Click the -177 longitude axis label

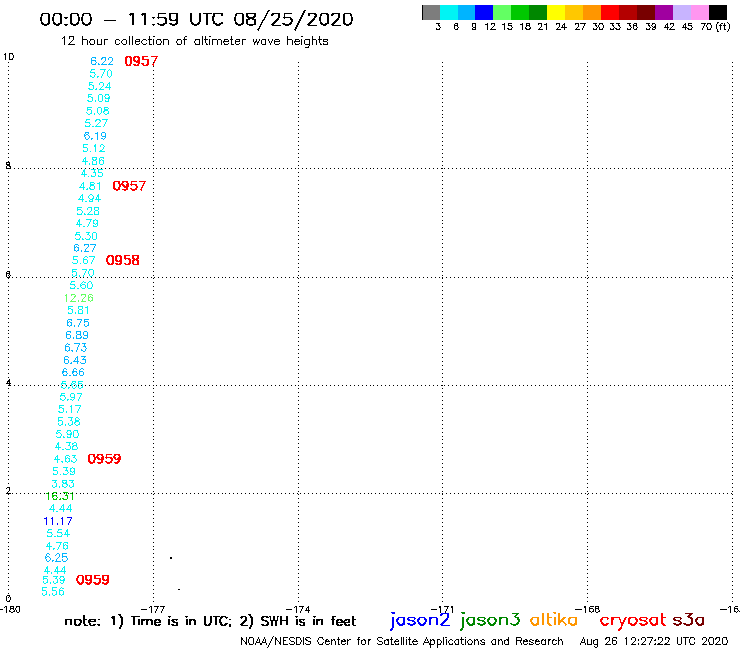[153, 609]
